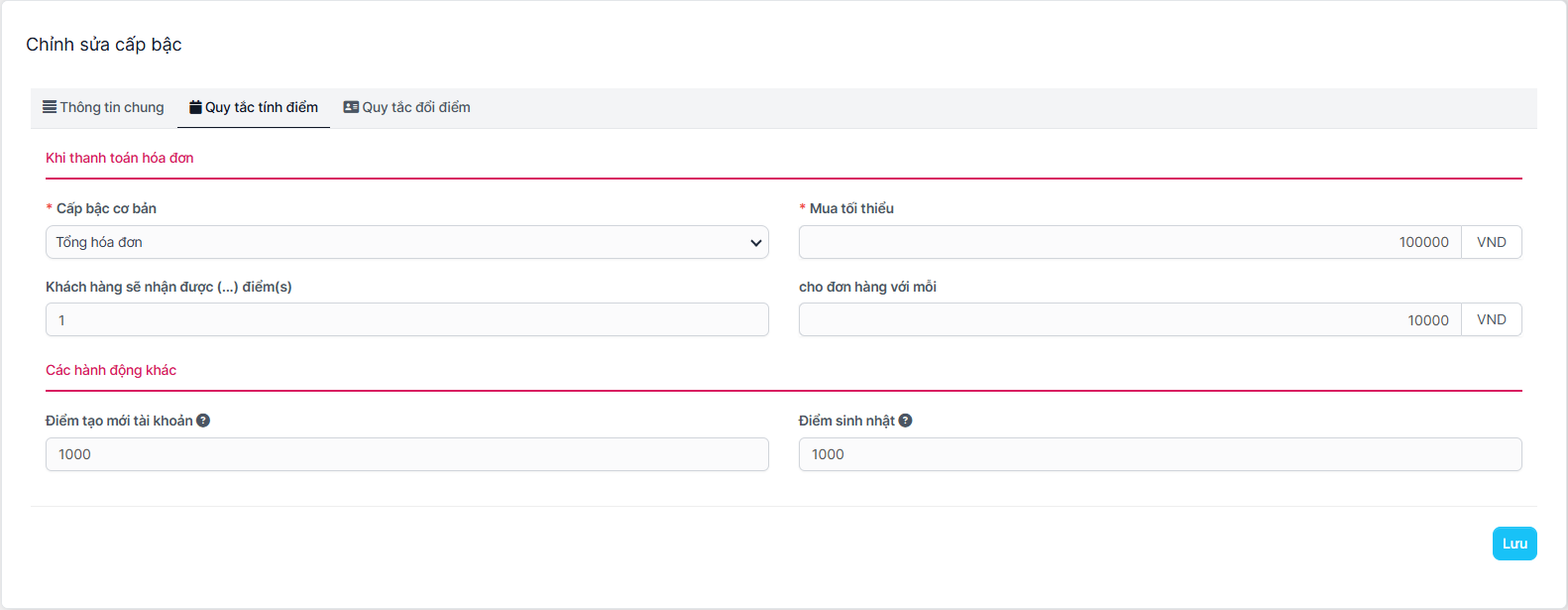This screenshot has width=1568, height=610.
Task: Click the calendar icon on Quy tắc tính điểm tab
Action: click(194, 107)
